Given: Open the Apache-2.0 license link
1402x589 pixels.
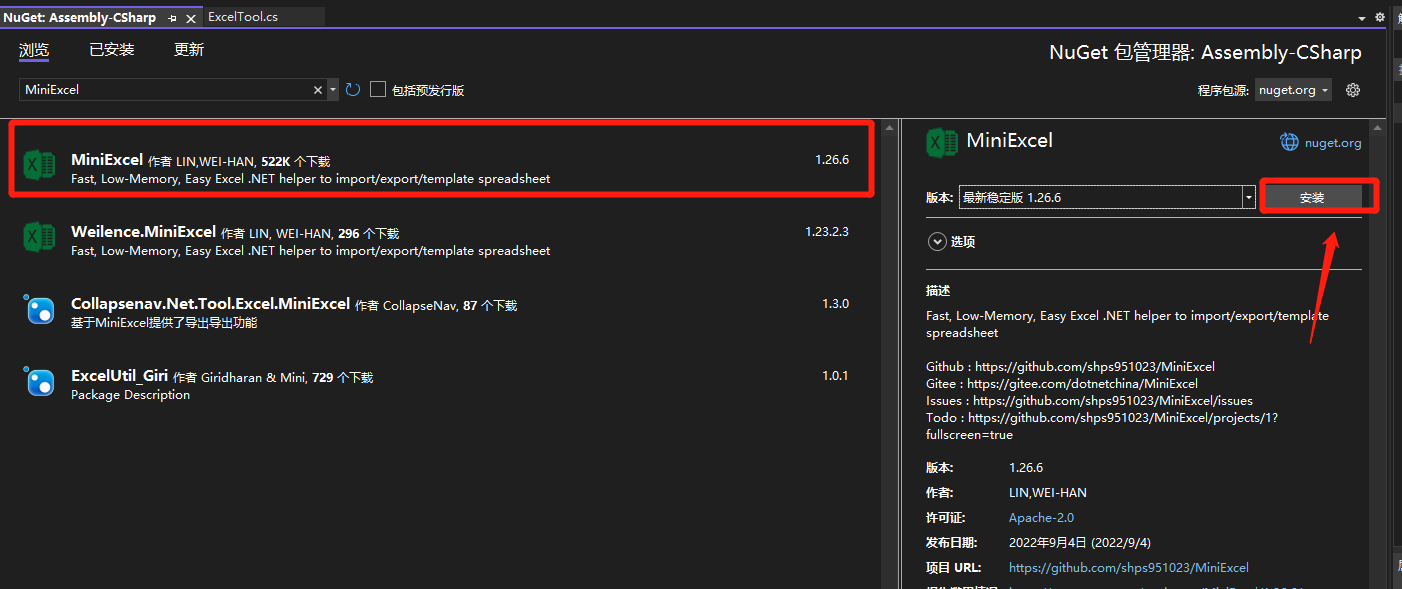Looking at the screenshot, I should 1041,517.
